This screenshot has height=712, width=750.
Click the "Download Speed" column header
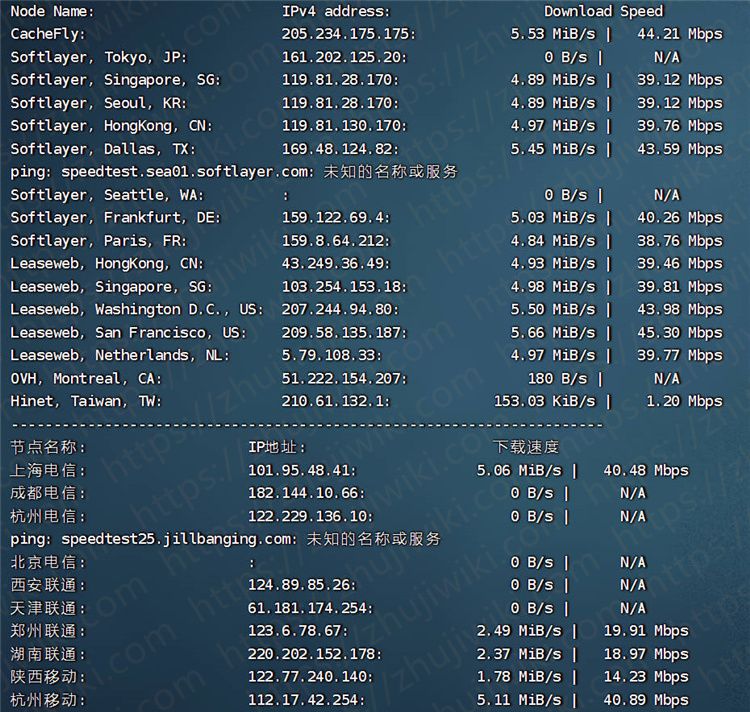pos(603,11)
